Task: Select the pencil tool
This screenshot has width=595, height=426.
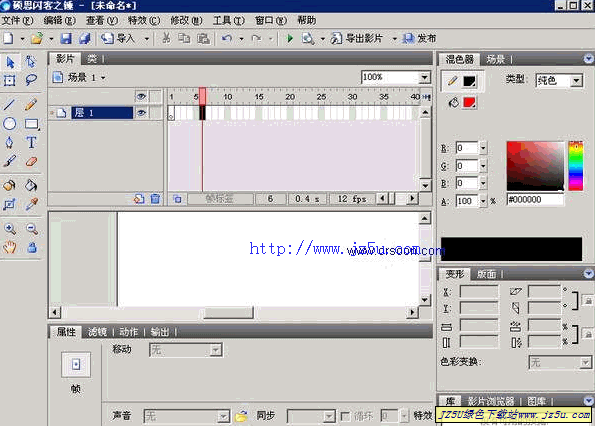Action: coord(31,104)
